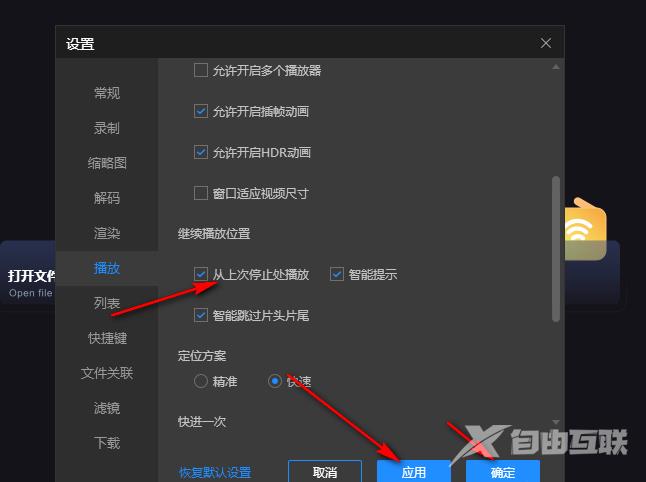Click the 定位方案 section heading

(x=202, y=356)
